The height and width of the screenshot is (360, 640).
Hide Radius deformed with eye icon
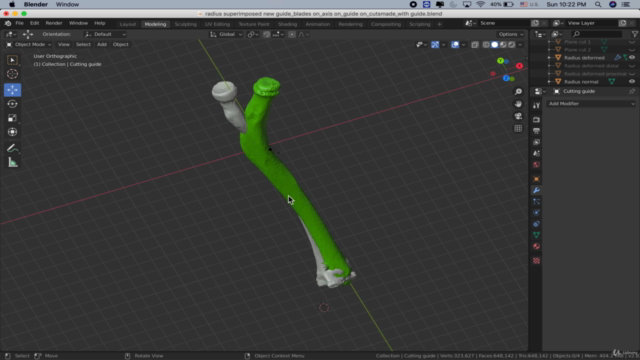tap(632, 58)
